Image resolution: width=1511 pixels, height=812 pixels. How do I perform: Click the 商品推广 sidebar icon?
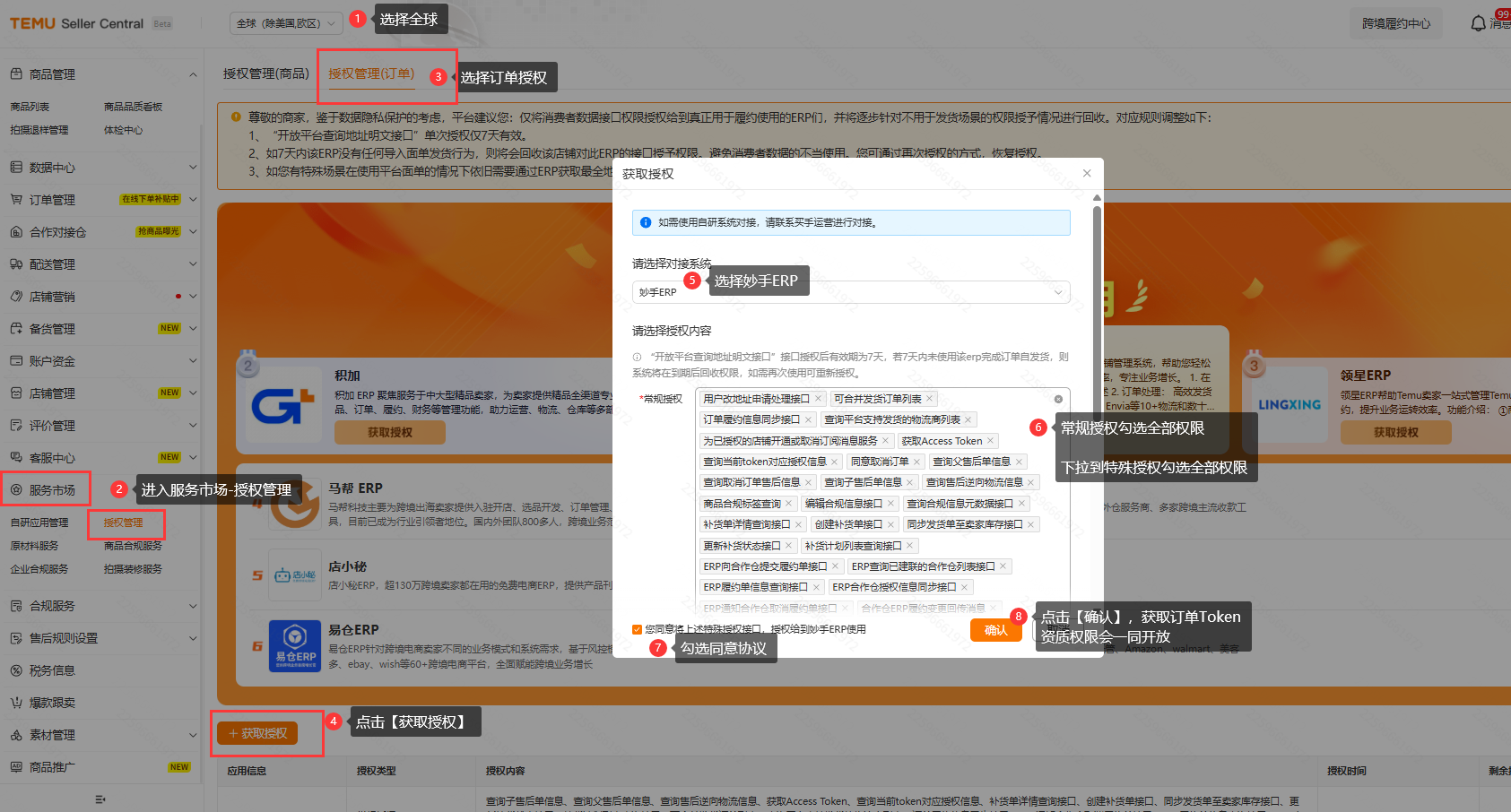tap(16, 767)
